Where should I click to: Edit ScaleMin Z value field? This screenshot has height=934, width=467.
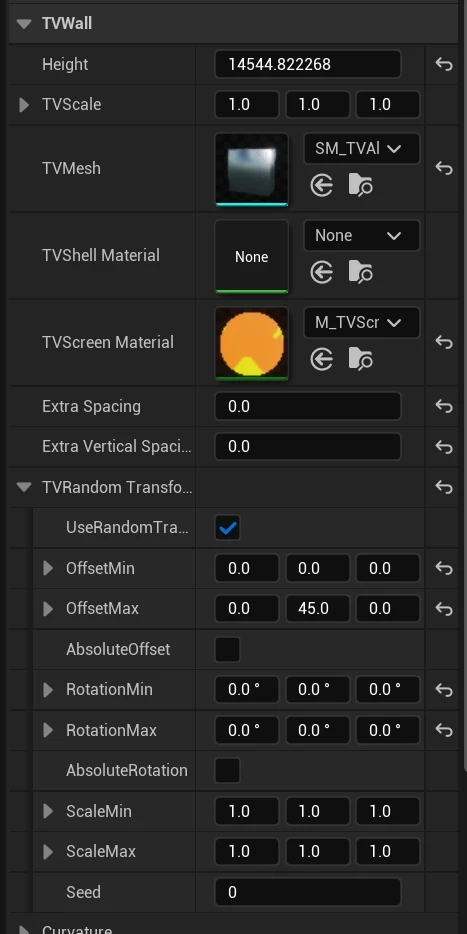(388, 811)
